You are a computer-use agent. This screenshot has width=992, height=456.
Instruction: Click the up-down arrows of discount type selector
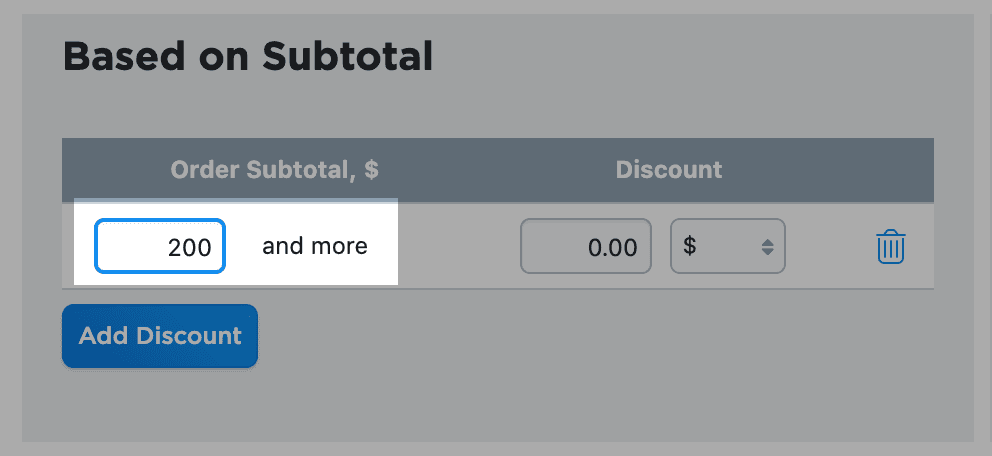767,246
